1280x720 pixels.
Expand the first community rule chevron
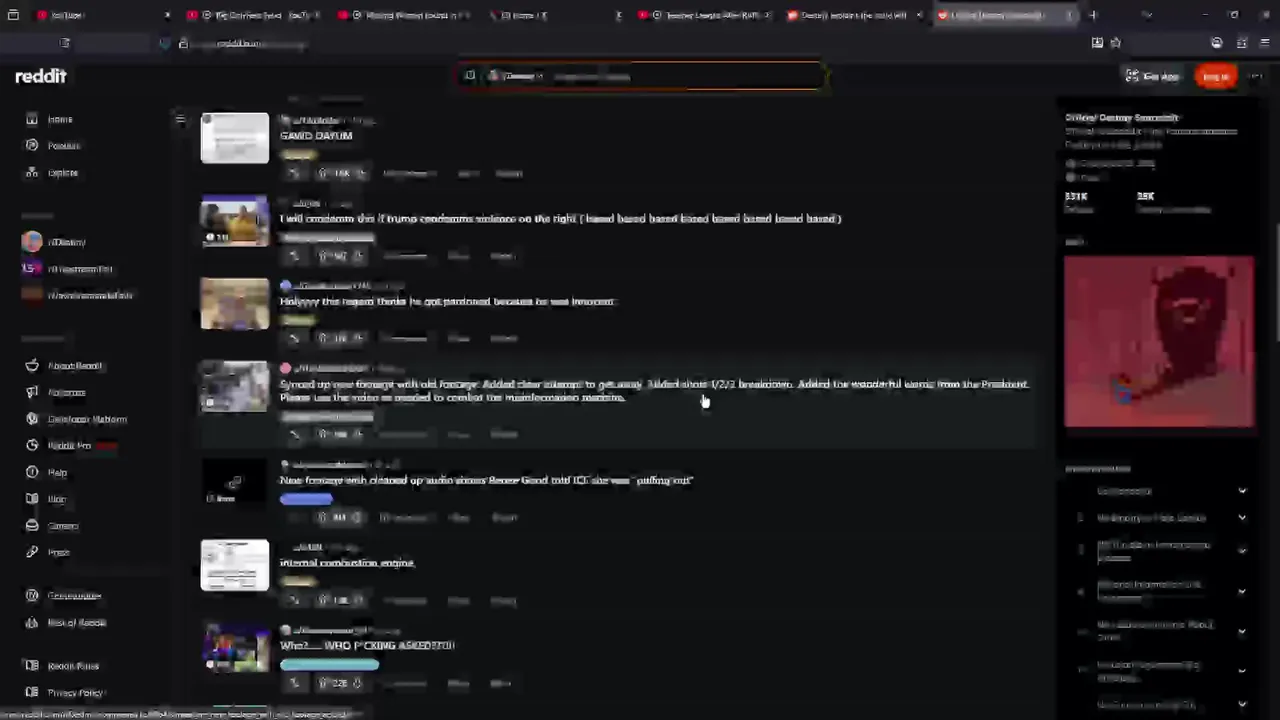pos(1242,491)
